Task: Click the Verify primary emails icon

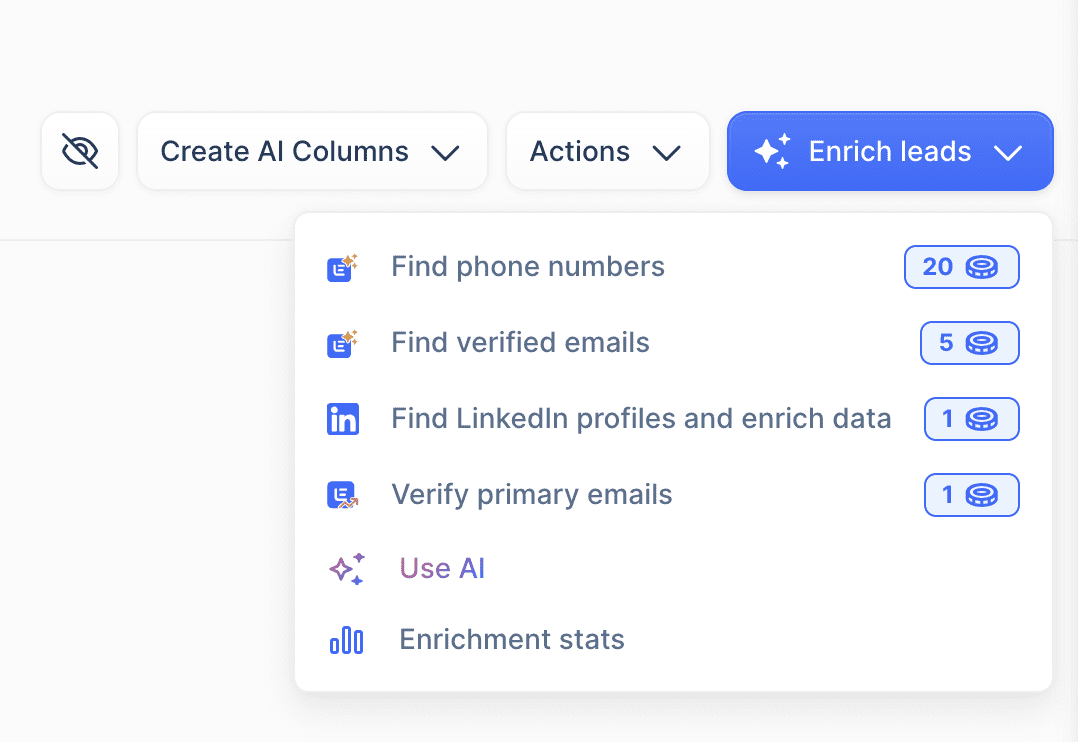Action: pos(342,495)
